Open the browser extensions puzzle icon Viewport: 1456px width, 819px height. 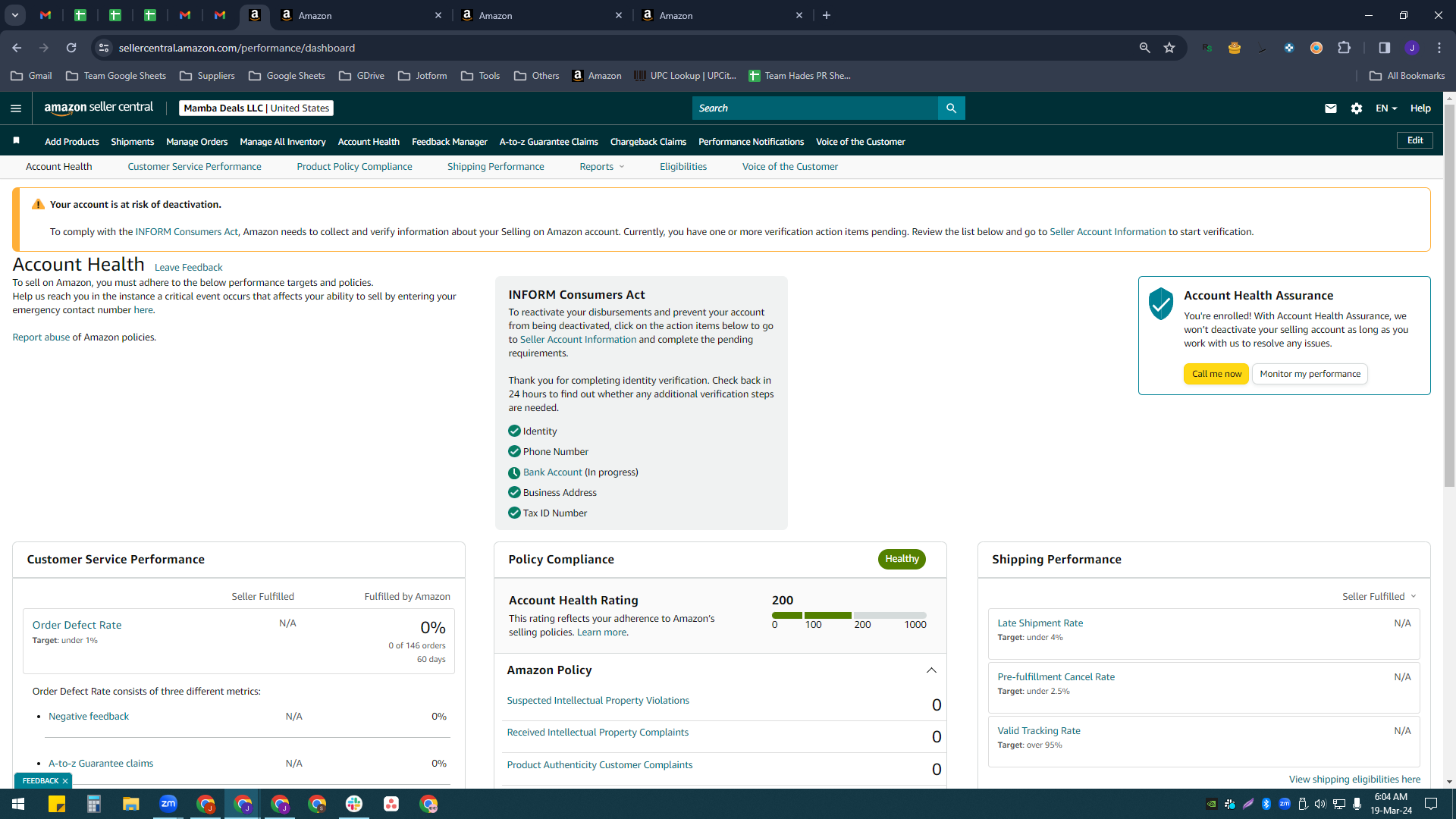pos(1345,48)
